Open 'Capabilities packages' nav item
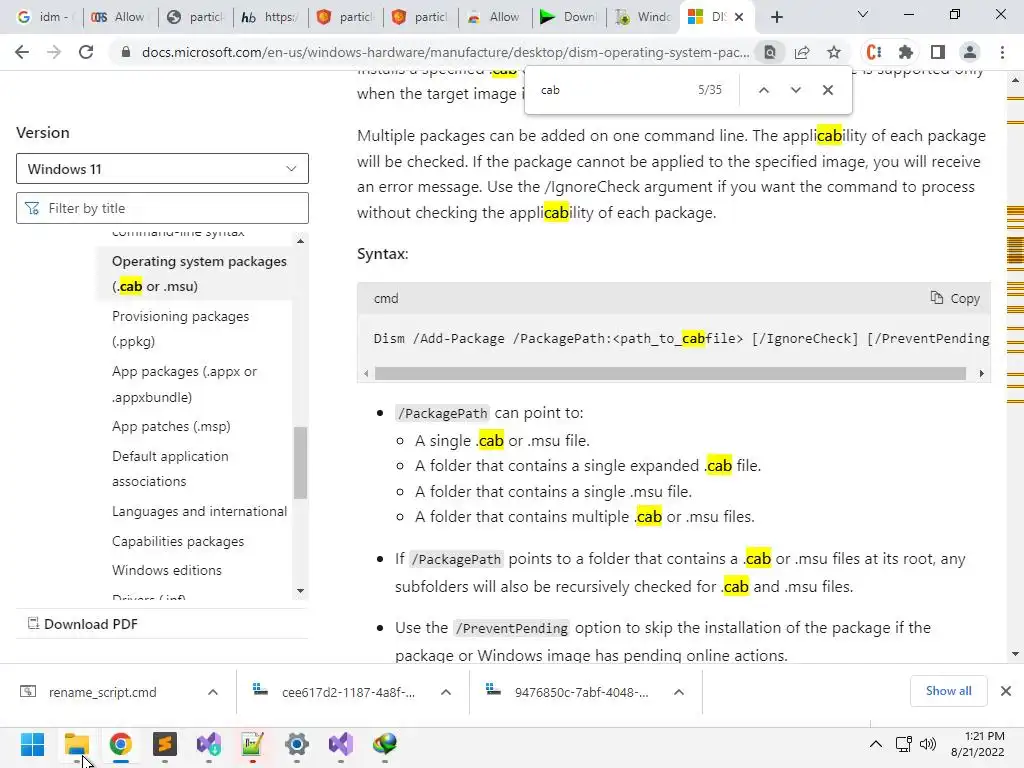1024x768 pixels. click(x=178, y=541)
